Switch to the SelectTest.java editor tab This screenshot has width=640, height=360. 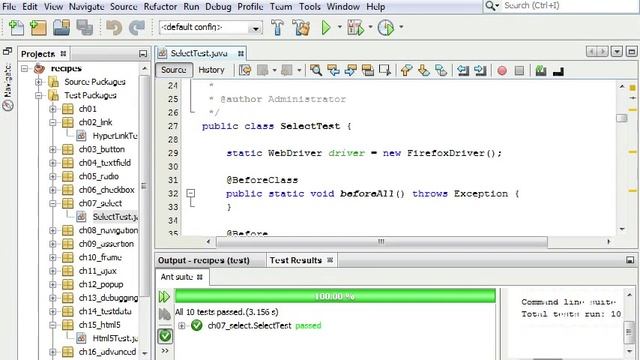(199, 53)
